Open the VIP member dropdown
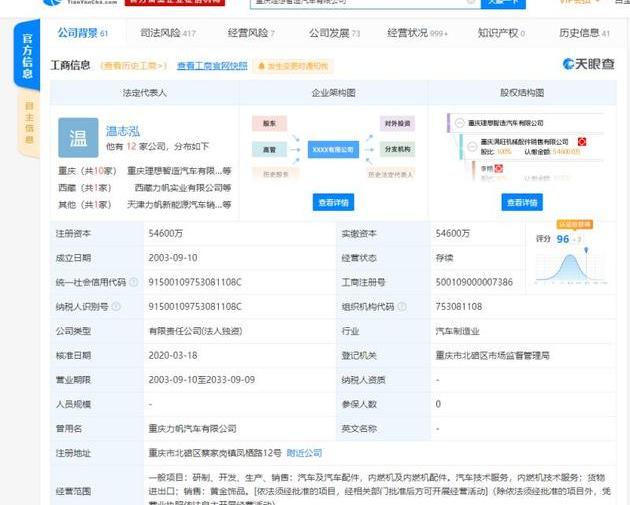Image resolution: width=630 pixels, height=505 pixels. (580, 2)
